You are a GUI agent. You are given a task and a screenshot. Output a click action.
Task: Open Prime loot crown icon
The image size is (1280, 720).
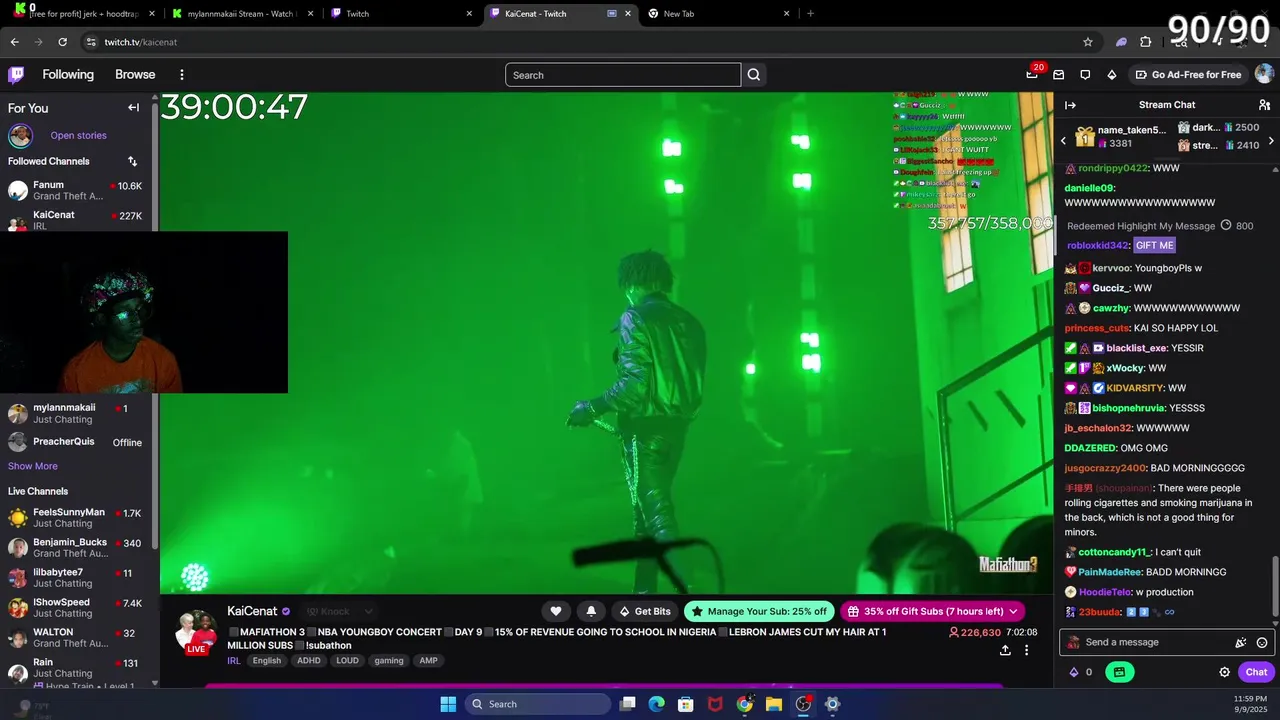[1031, 74]
